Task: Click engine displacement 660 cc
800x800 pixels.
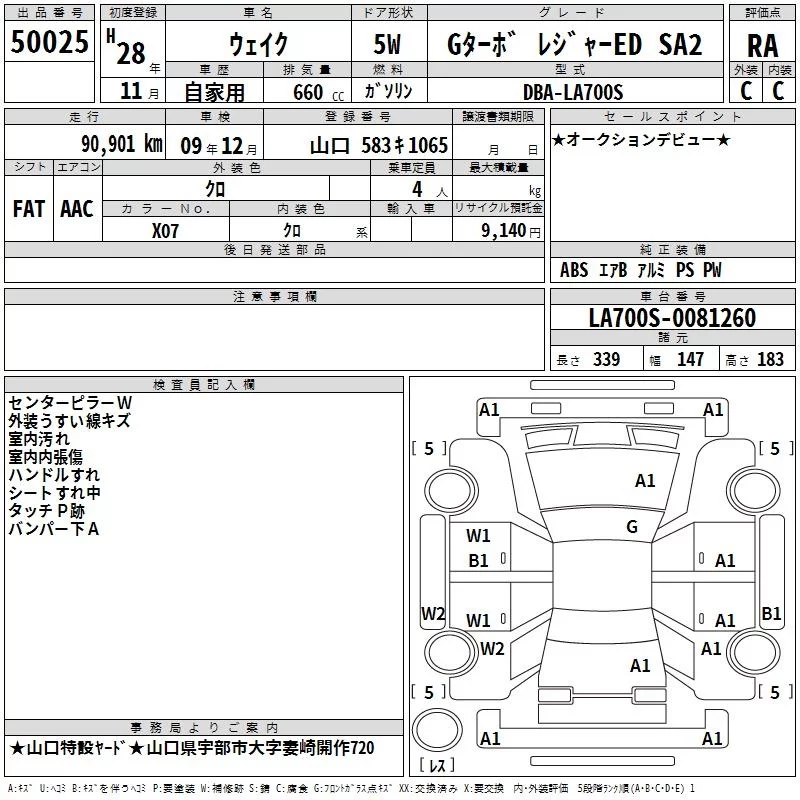Action: [x=318, y=92]
